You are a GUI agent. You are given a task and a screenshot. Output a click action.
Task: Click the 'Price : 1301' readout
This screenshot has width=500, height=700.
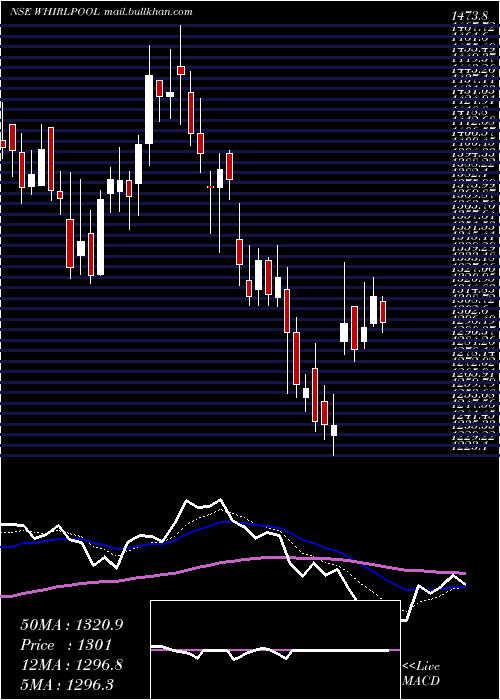point(66,645)
